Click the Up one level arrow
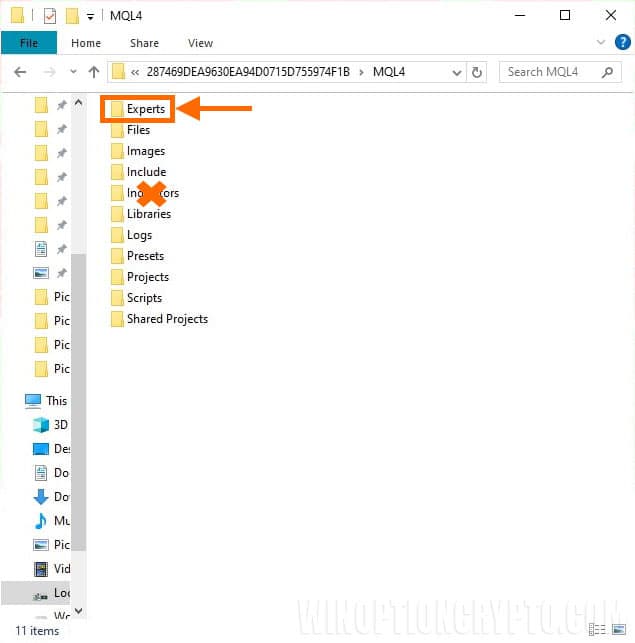Screen dimensions: 635x643 click(x=94, y=72)
